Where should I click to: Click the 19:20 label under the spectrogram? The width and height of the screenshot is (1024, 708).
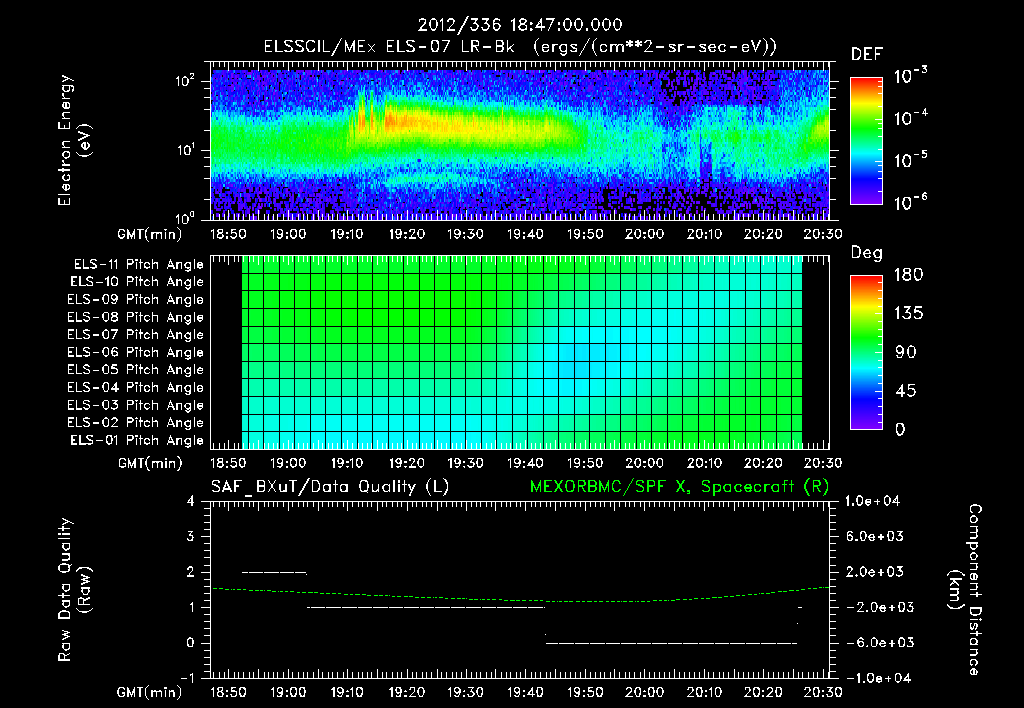pos(406,234)
